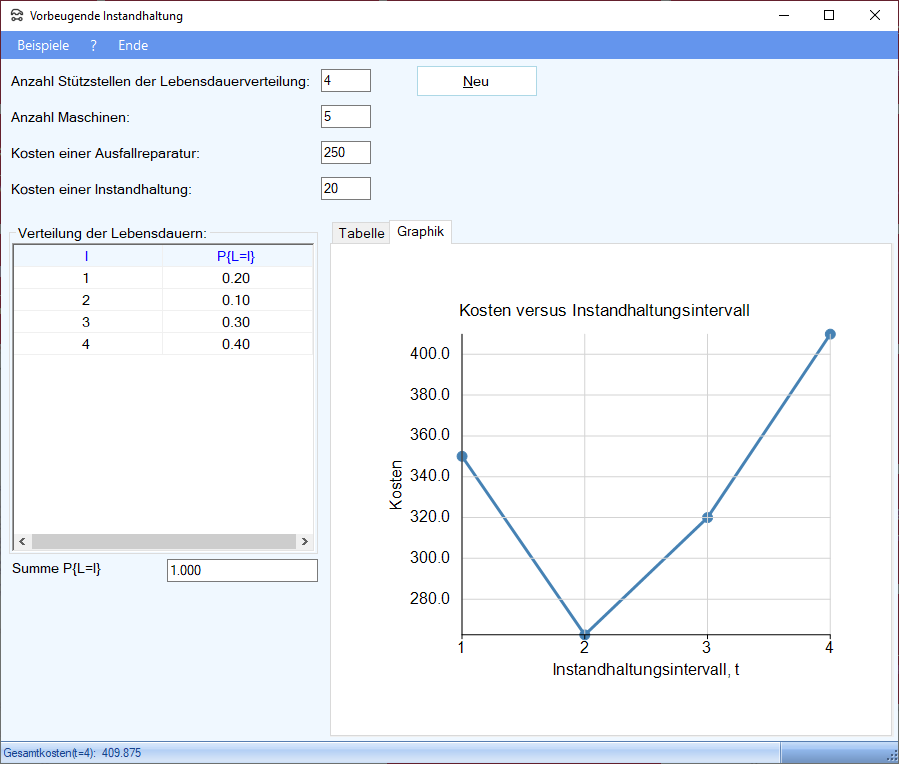The height and width of the screenshot is (764, 899).
Task: Click the Ende menu item
Action: 133,45
